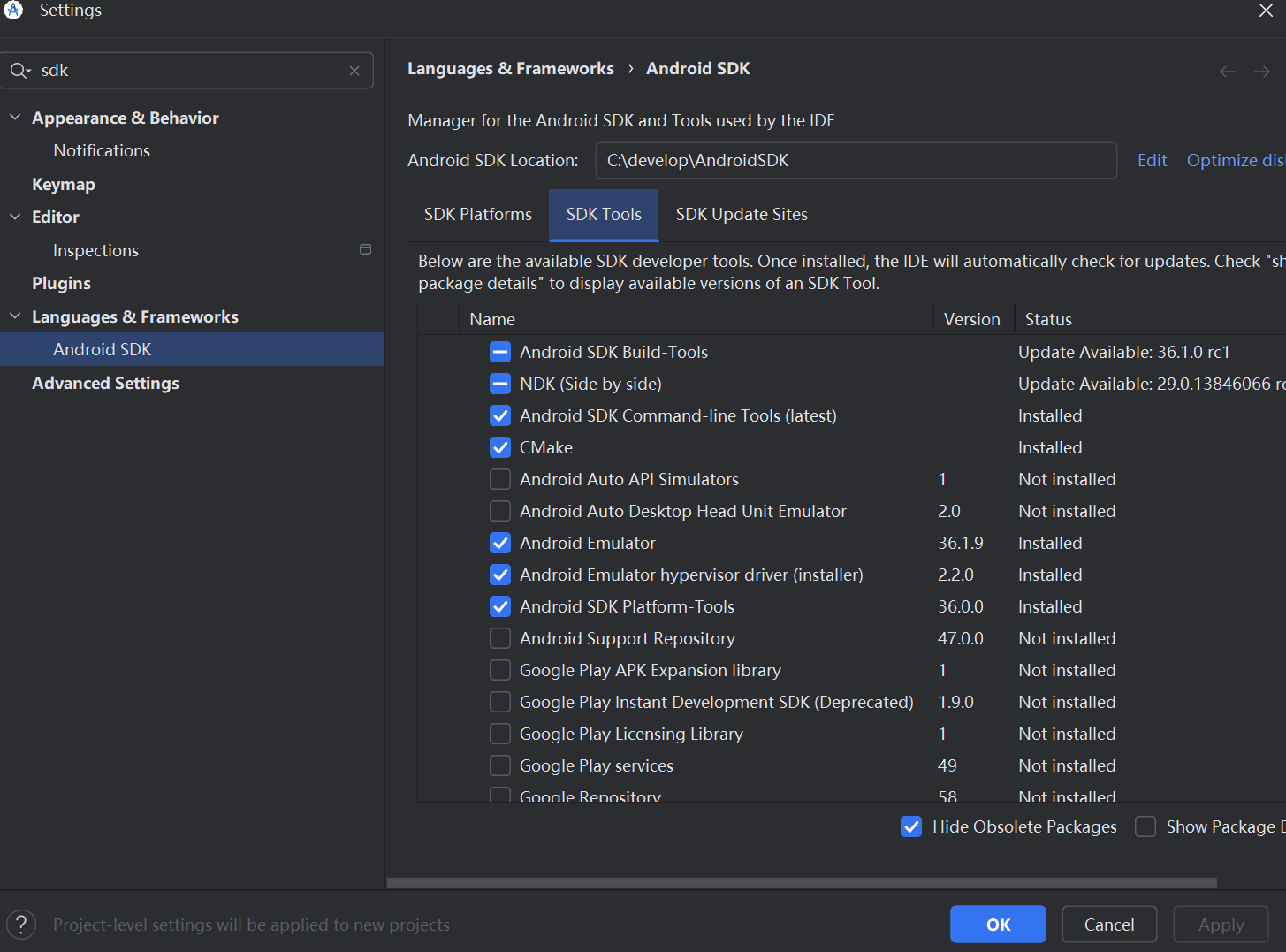Image resolution: width=1286 pixels, height=952 pixels.
Task: Click 'Update Available: 36.1.0 rc1' status
Action: click(1123, 352)
